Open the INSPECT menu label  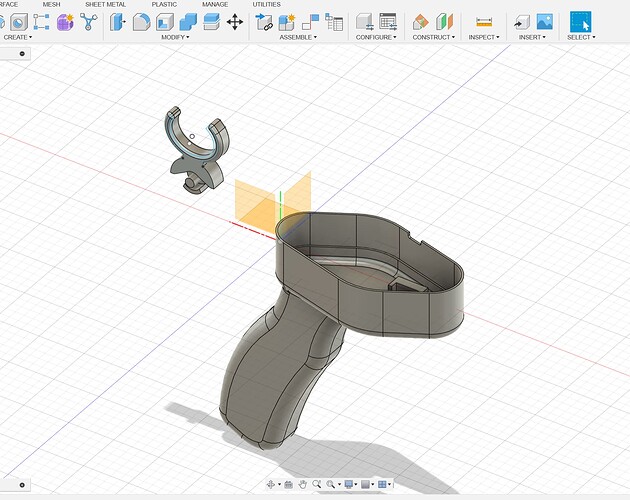[x=484, y=37]
